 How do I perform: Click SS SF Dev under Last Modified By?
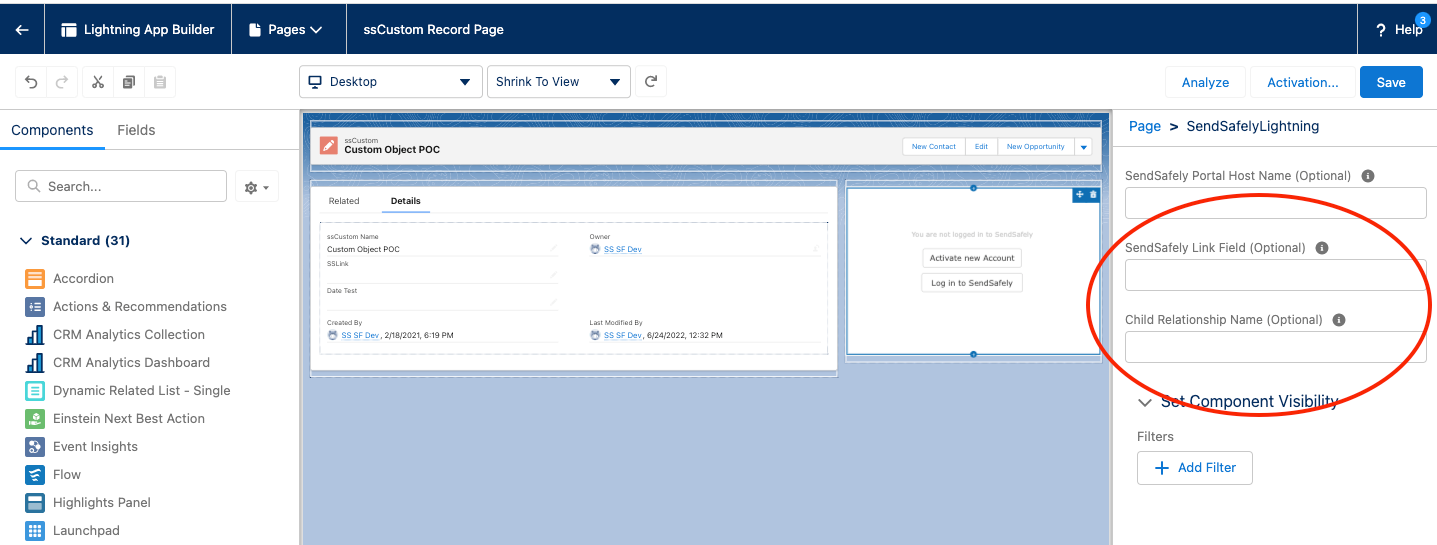(x=622, y=335)
